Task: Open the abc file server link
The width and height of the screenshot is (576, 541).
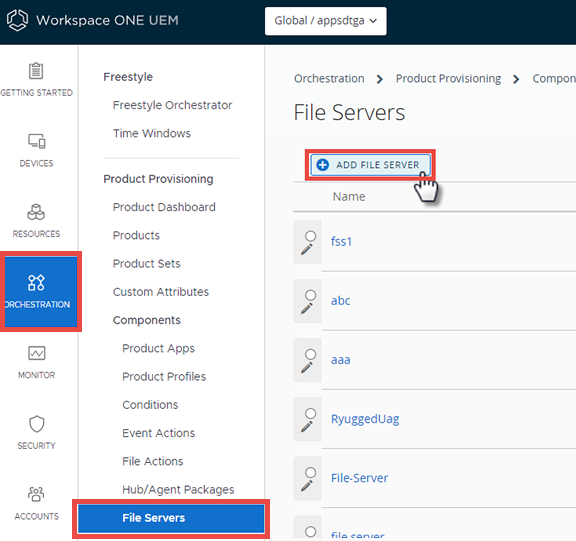Action: [341, 301]
